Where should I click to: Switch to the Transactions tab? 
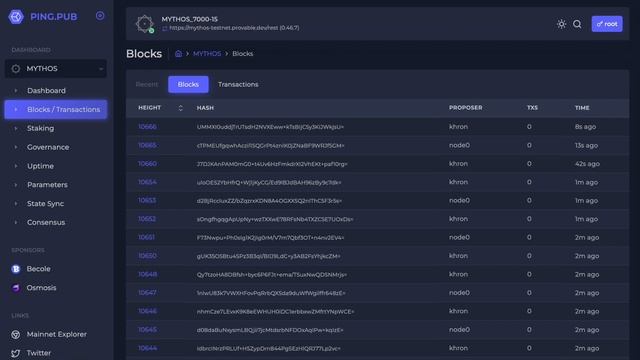(x=238, y=84)
